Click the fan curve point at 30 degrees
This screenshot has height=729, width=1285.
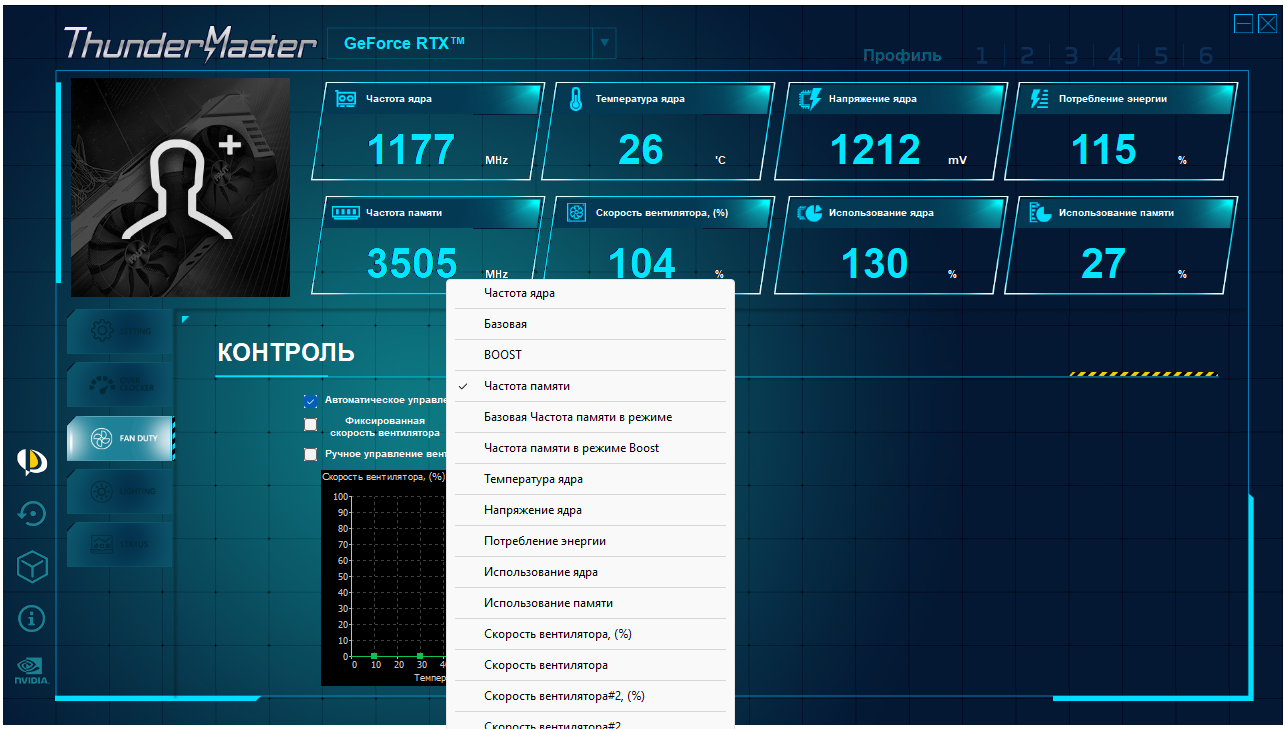[421, 656]
